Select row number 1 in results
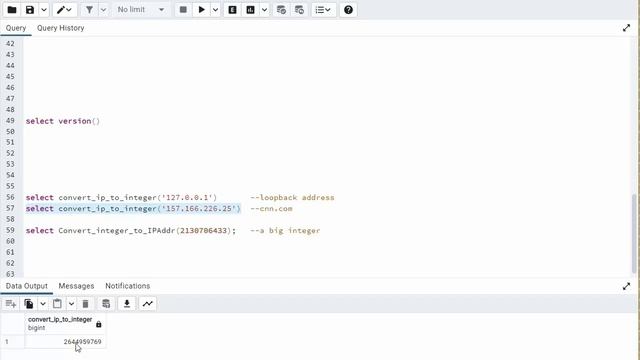This screenshot has width=640, height=360. pyautogui.click(x=12, y=342)
